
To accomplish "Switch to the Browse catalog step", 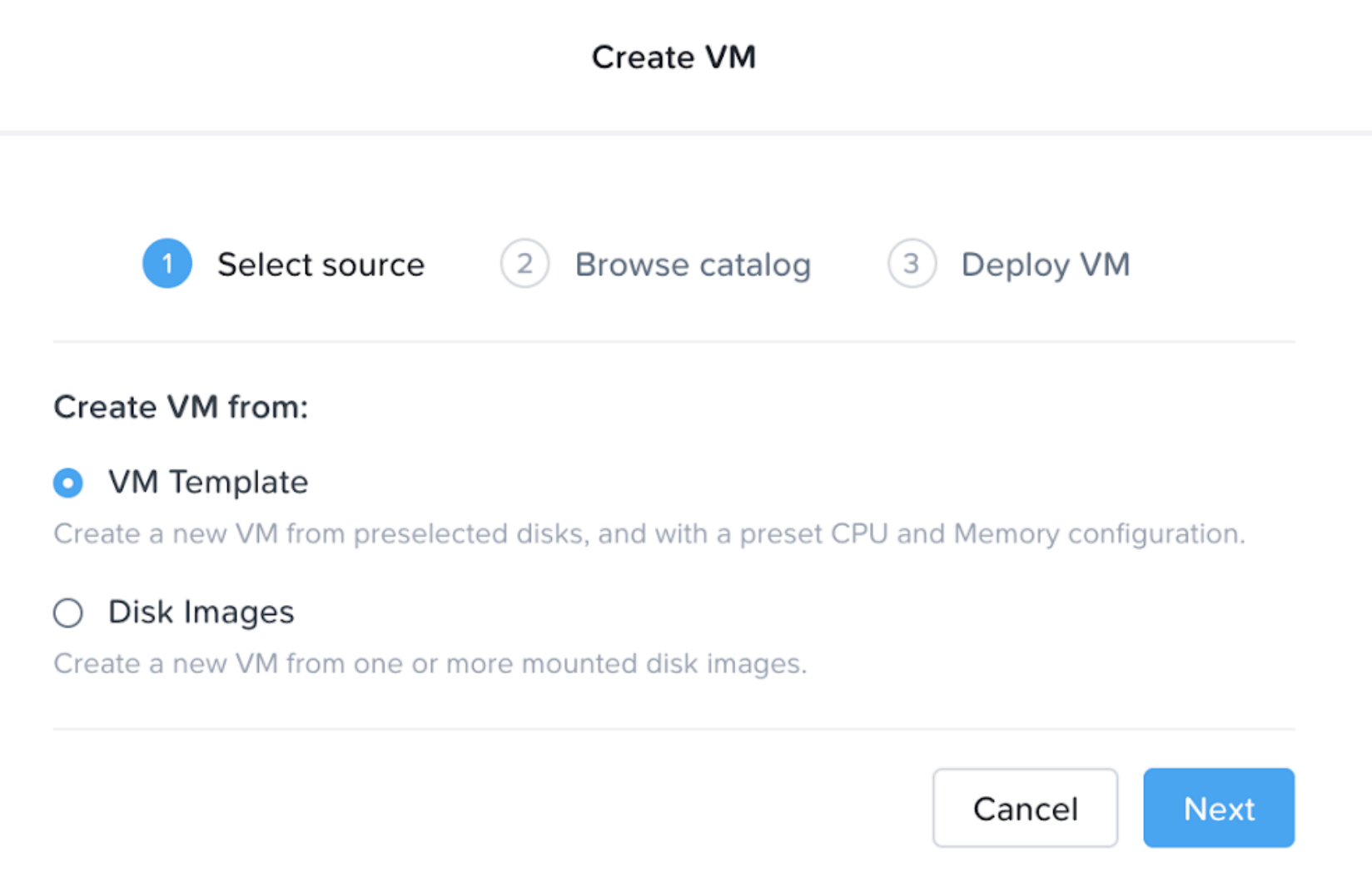I will pyautogui.click(x=693, y=264).
